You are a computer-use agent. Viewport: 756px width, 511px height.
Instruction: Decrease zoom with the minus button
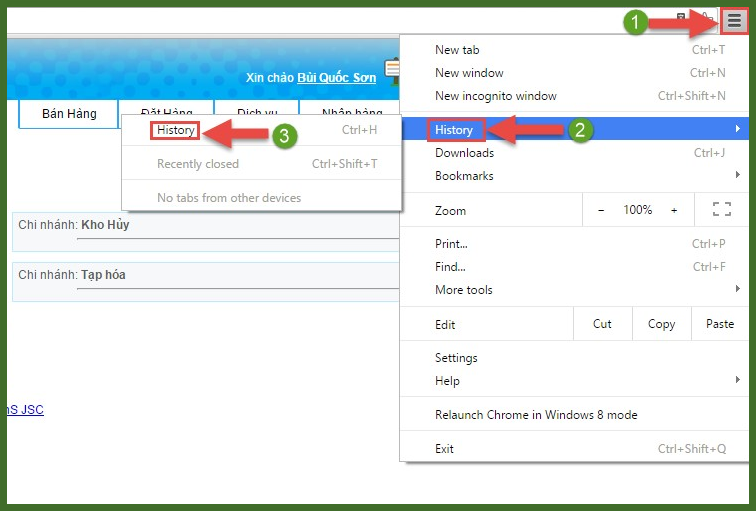pyautogui.click(x=601, y=210)
